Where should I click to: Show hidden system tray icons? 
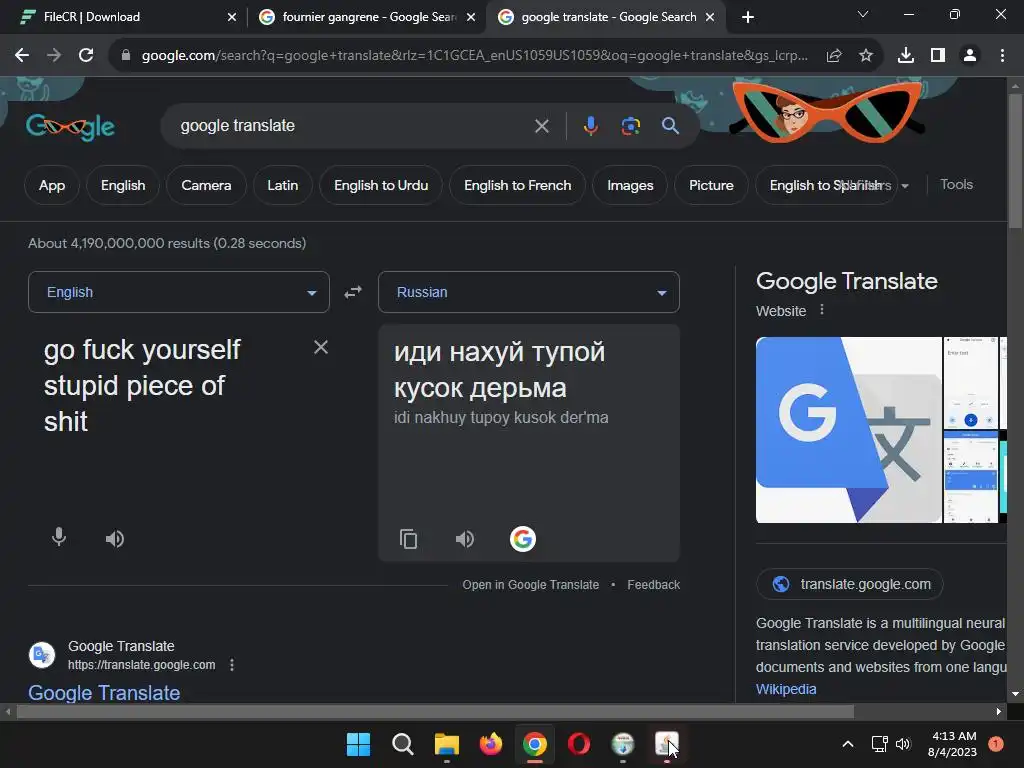tap(848, 744)
